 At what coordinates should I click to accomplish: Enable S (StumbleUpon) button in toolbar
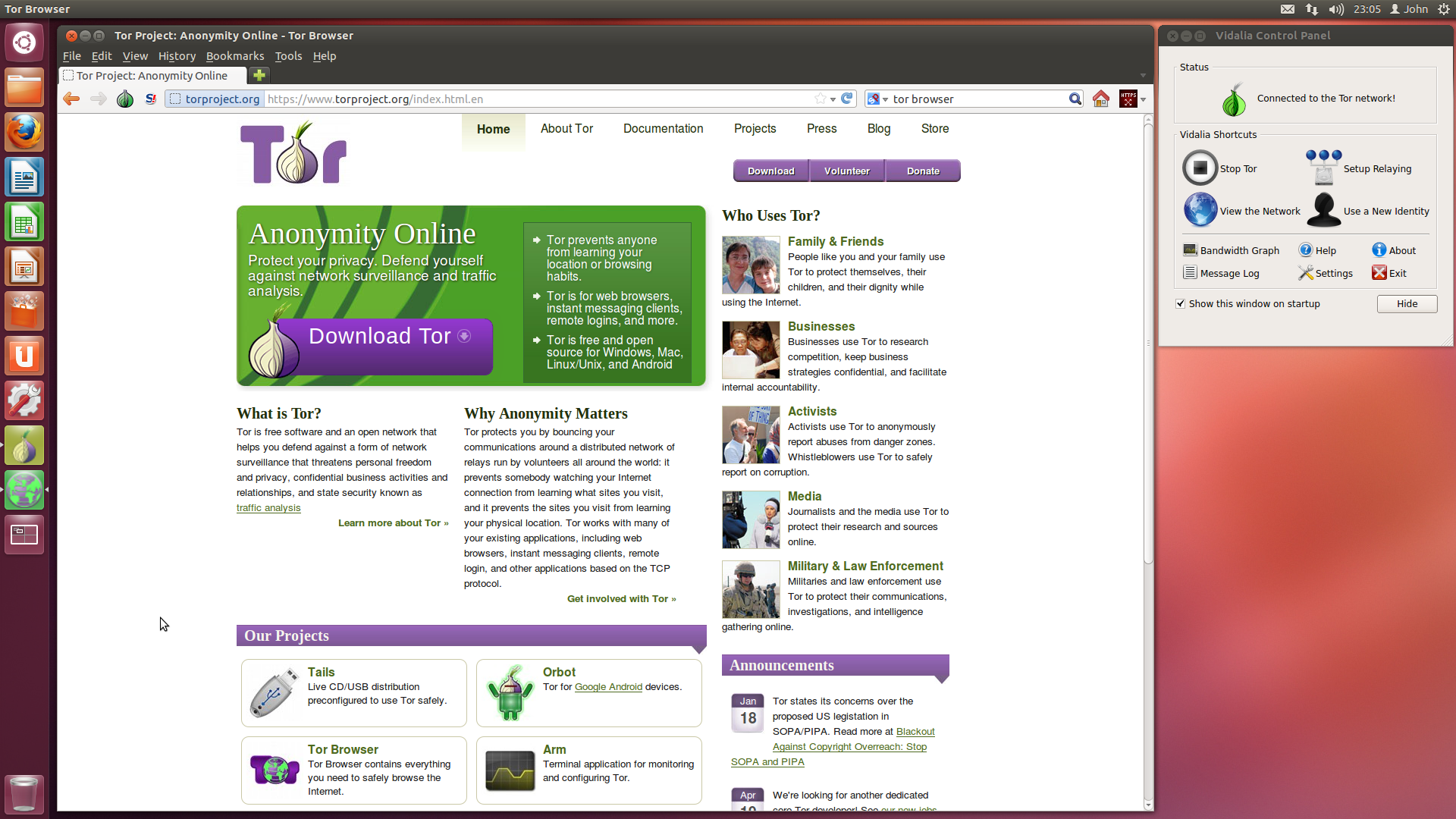click(x=150, y=98)
